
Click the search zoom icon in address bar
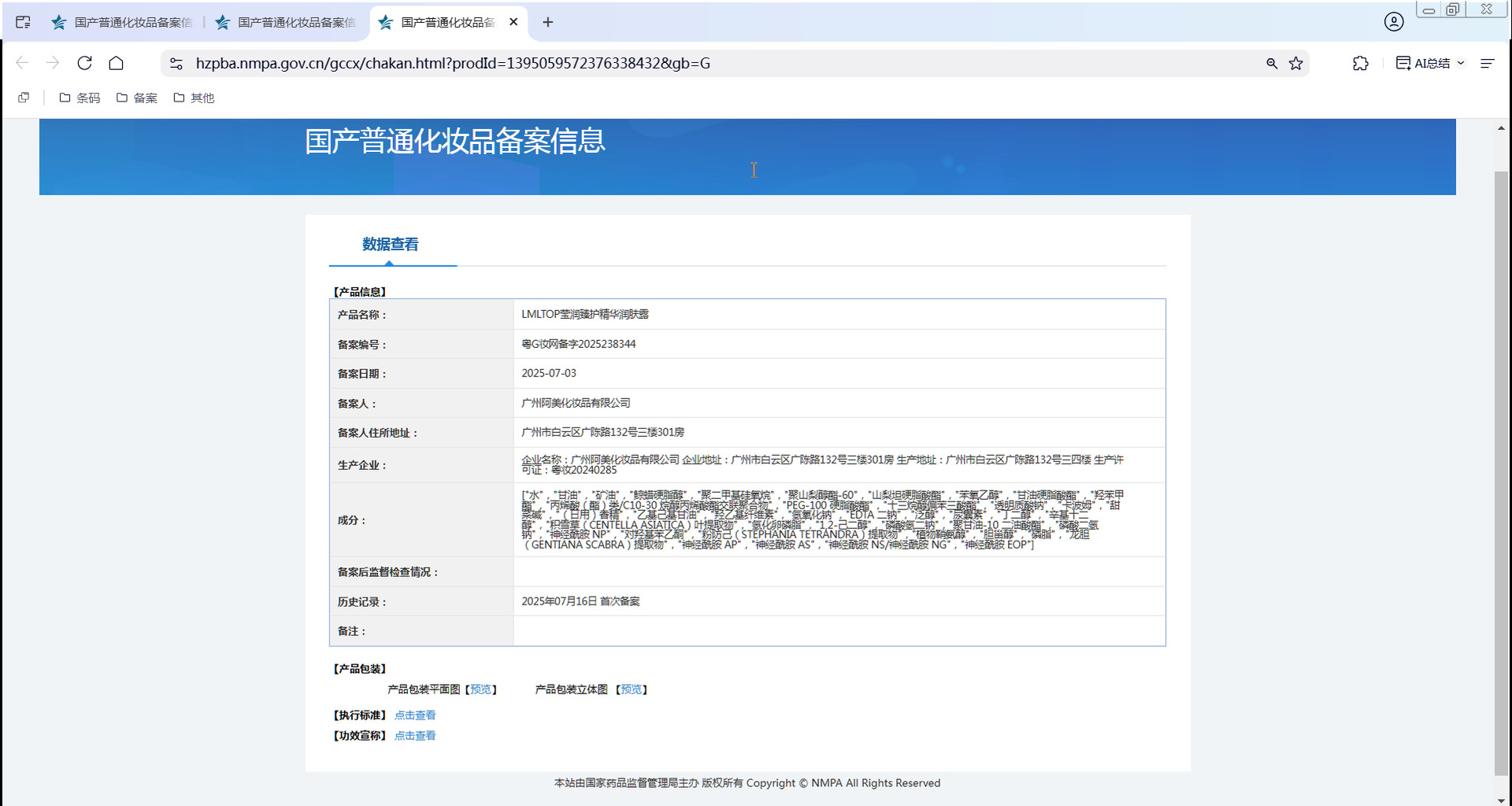coord(1272,63)
